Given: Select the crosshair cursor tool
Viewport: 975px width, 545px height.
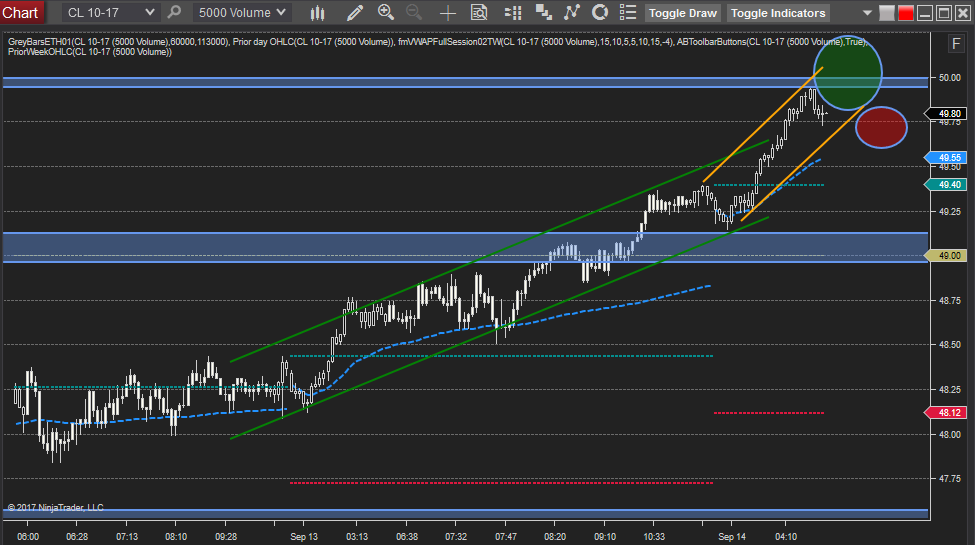Looking at the screenshot, I should [447, 12].
